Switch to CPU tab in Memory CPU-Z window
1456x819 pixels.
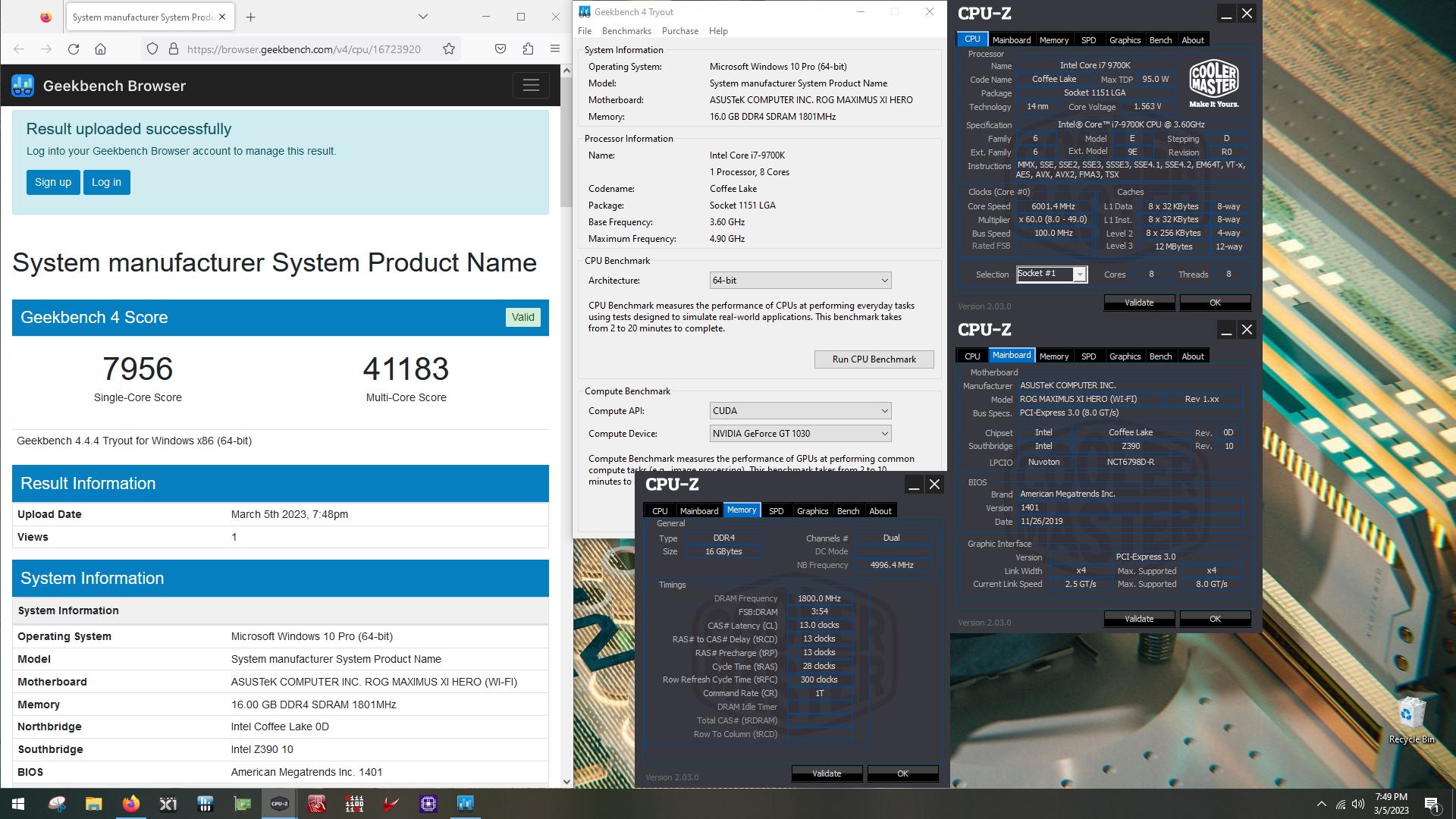tap(660, 511)
